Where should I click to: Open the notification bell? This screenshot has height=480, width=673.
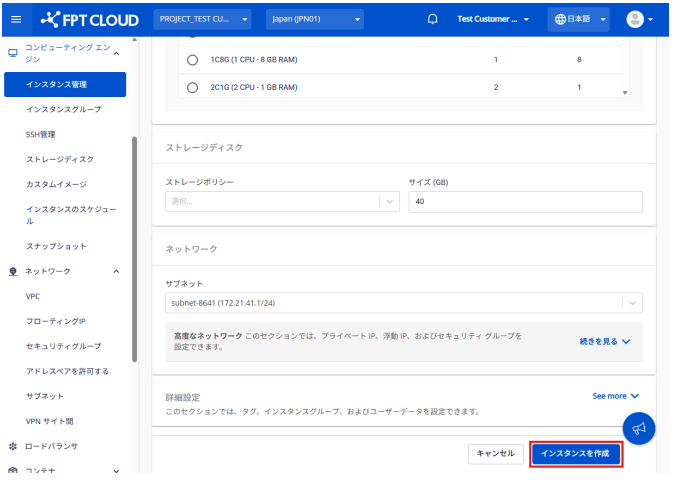[x=432, y=19]
